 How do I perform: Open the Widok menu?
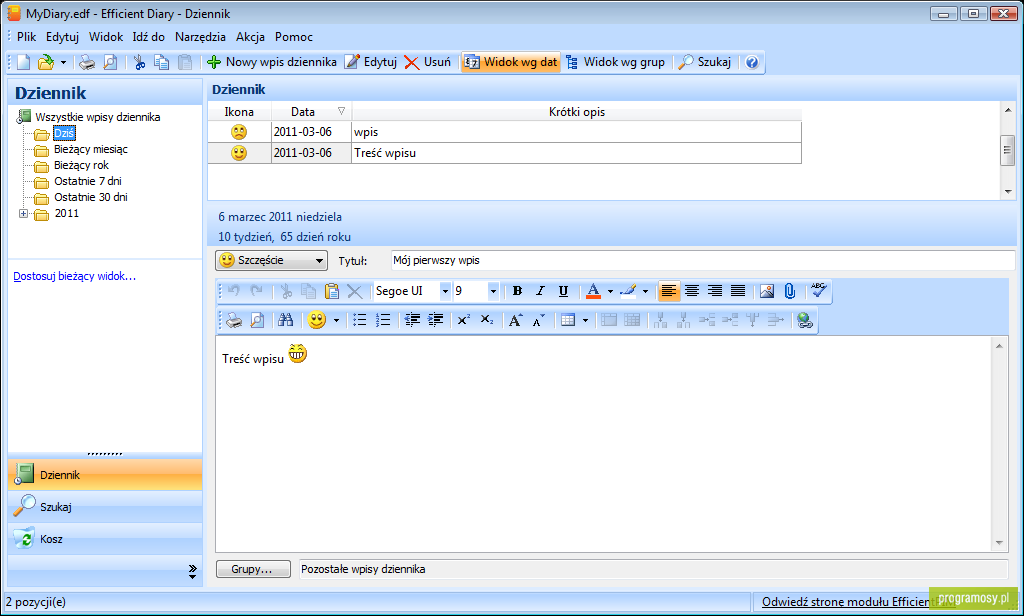pyautogui.click(x=106, y=37)
